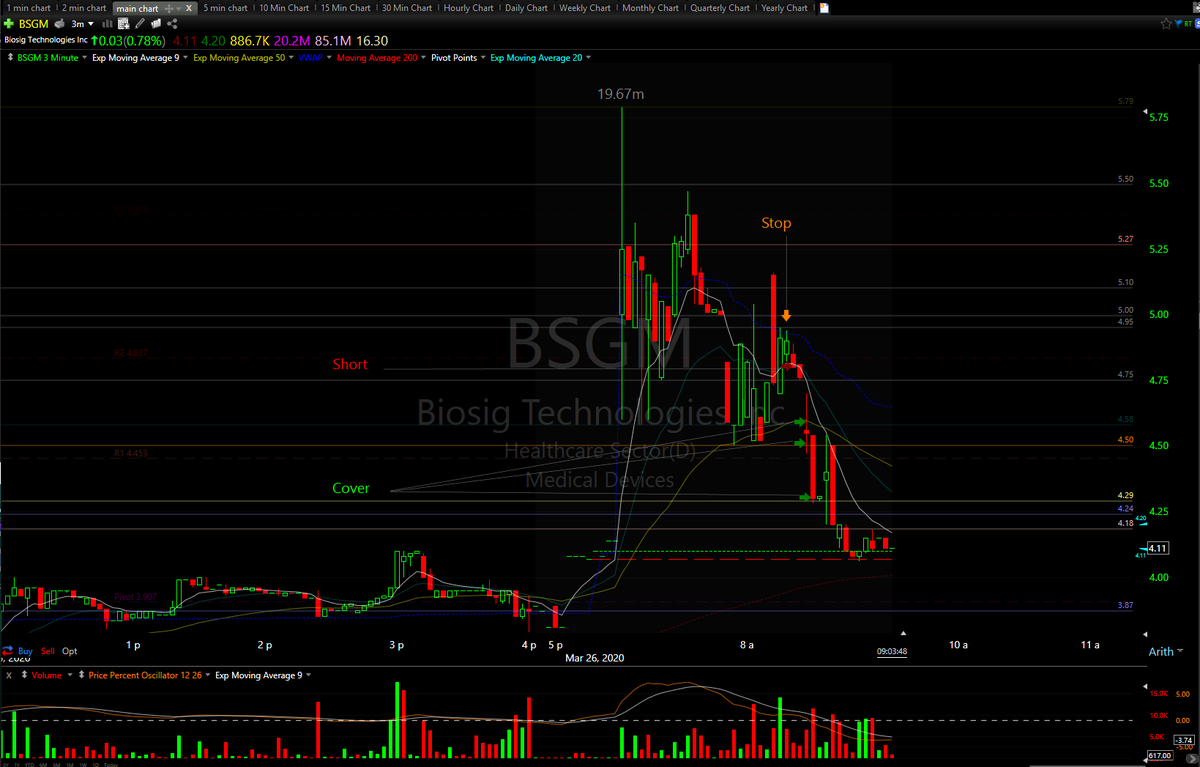The image size is (1200, 767).
Task: Switch to 5 min chart tab
Action: click(225, 8)
